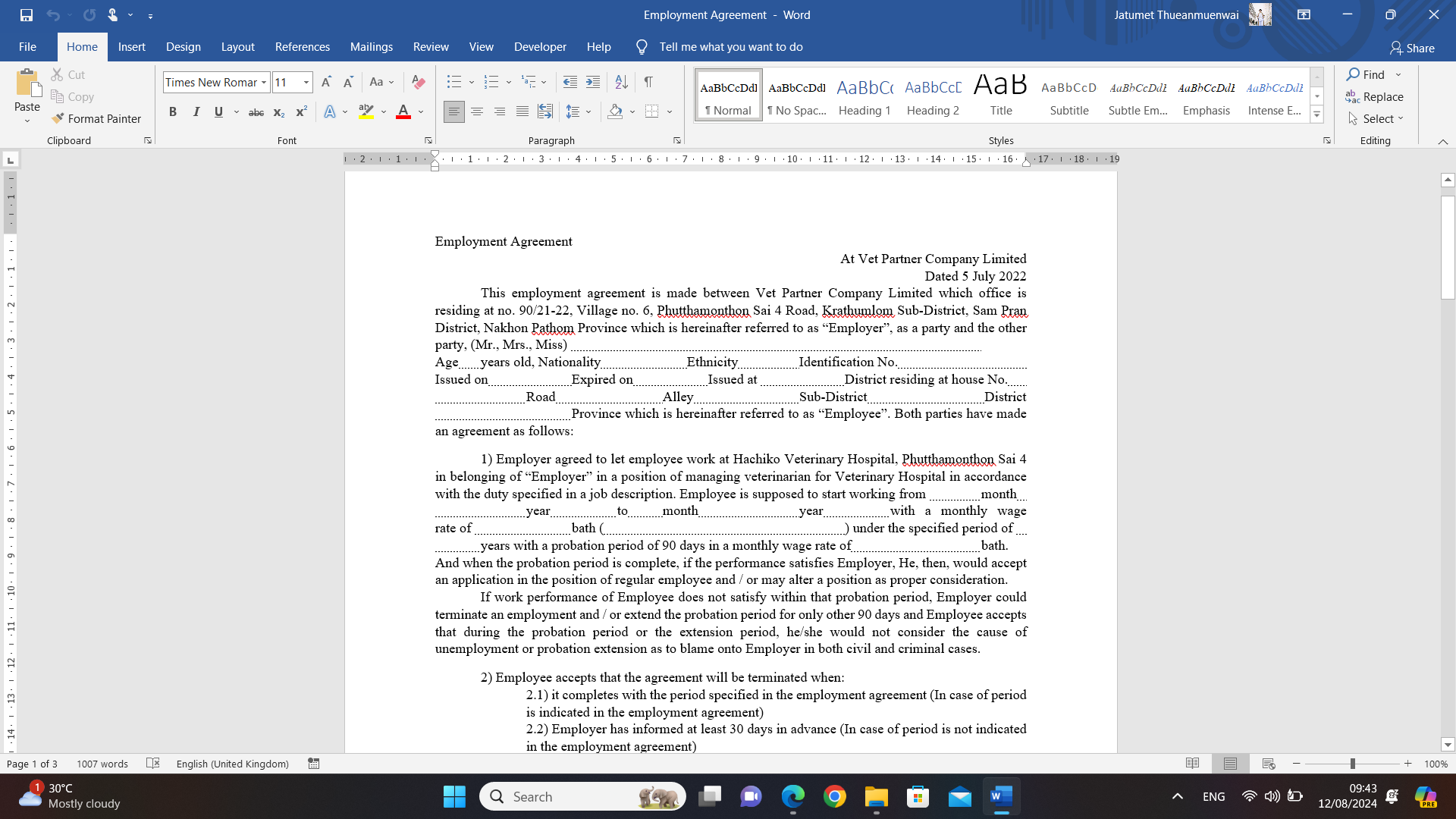The width and height of the screenshot is (1456, 819).
Task: Toggle Underline formatting
Action: [218, 112]
